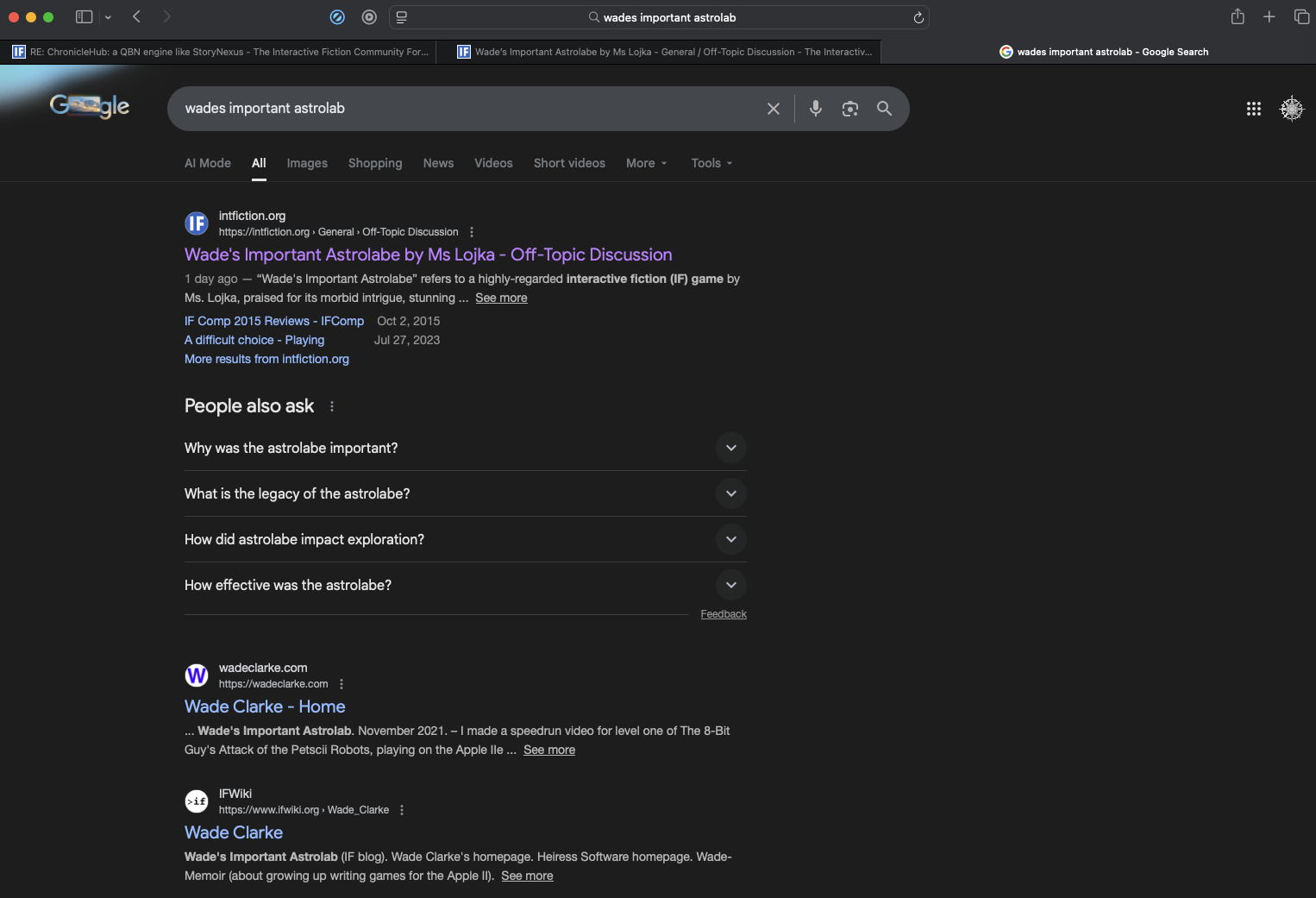The image size is (1316, 898).
Task: Click the magnifying glass search button
Action: coord(884,109)
